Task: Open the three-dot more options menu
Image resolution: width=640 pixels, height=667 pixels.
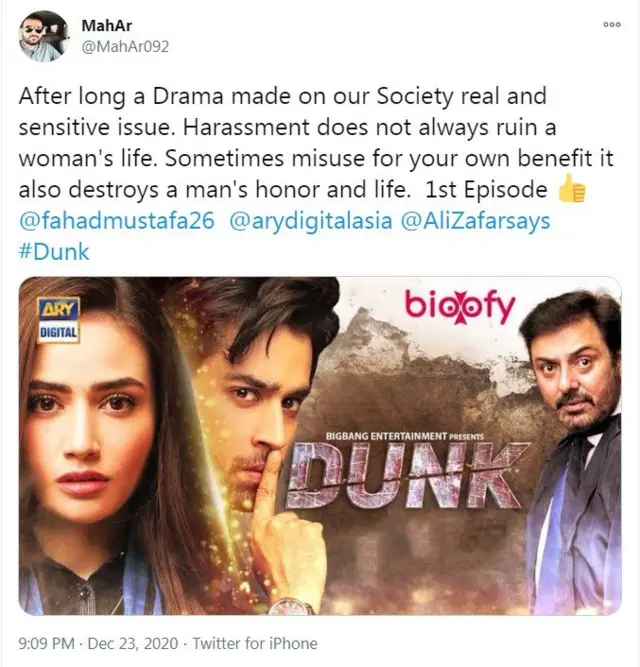Action: point(612,25)
